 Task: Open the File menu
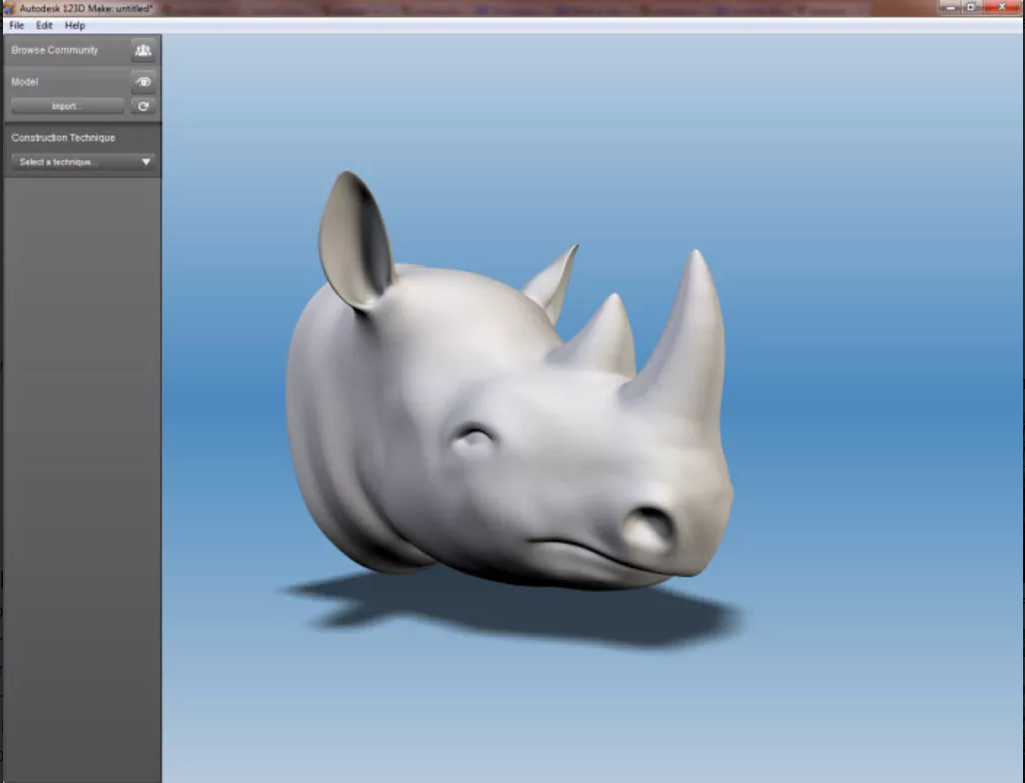coord(17,25)
